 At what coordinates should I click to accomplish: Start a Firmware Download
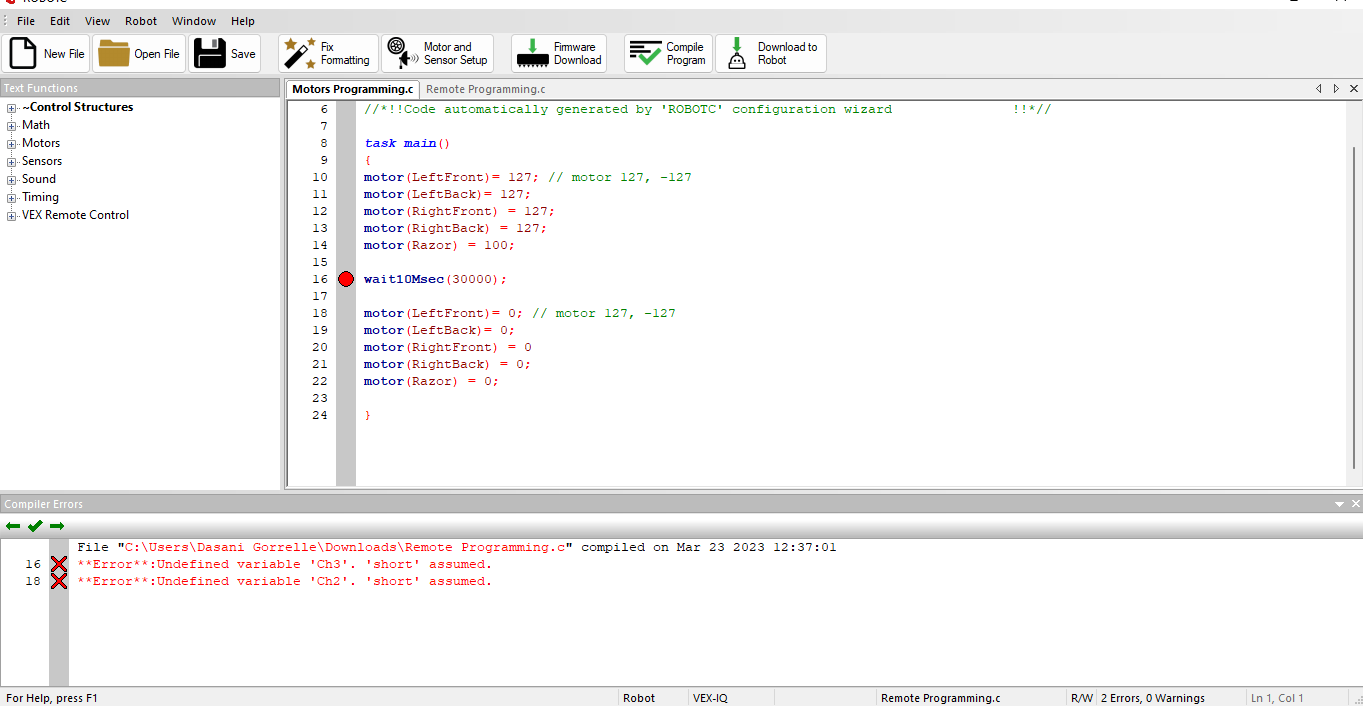click(559, 53)
